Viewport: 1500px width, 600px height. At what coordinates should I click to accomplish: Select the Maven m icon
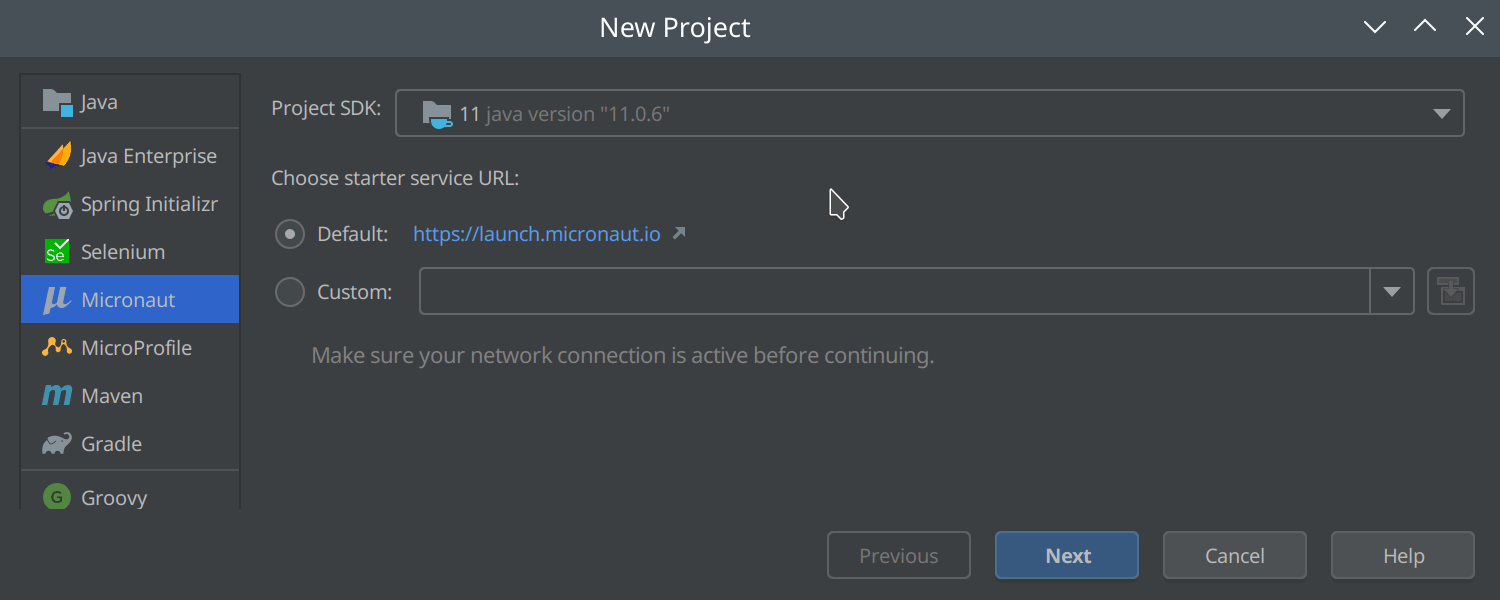[x=57, y=396]
